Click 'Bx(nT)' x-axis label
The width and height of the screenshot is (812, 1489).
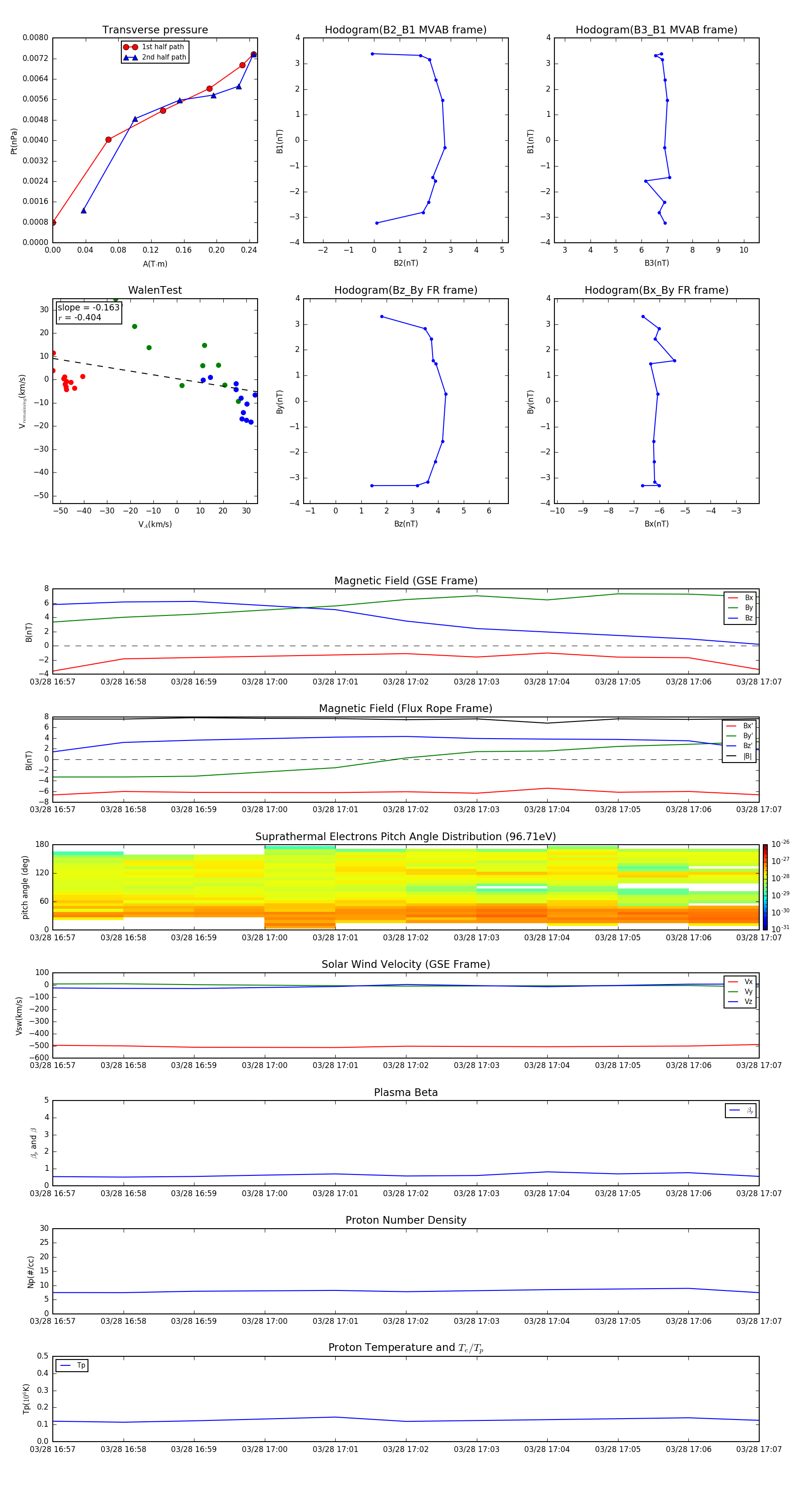[x=656, y=524]
